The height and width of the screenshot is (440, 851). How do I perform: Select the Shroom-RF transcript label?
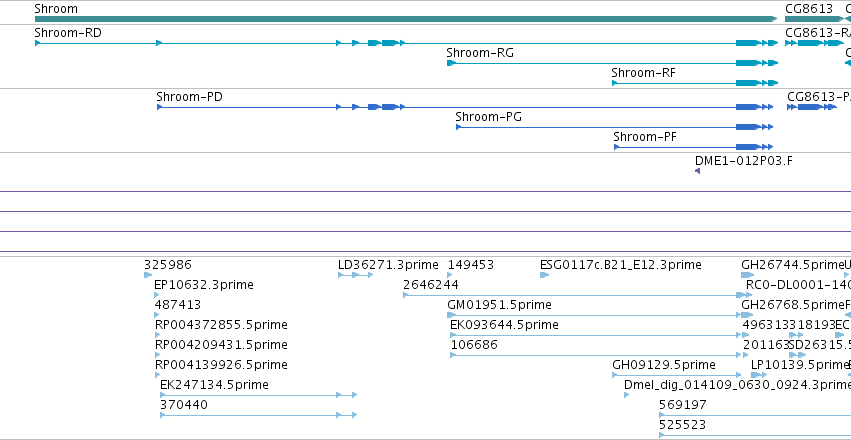coord(644,73)
